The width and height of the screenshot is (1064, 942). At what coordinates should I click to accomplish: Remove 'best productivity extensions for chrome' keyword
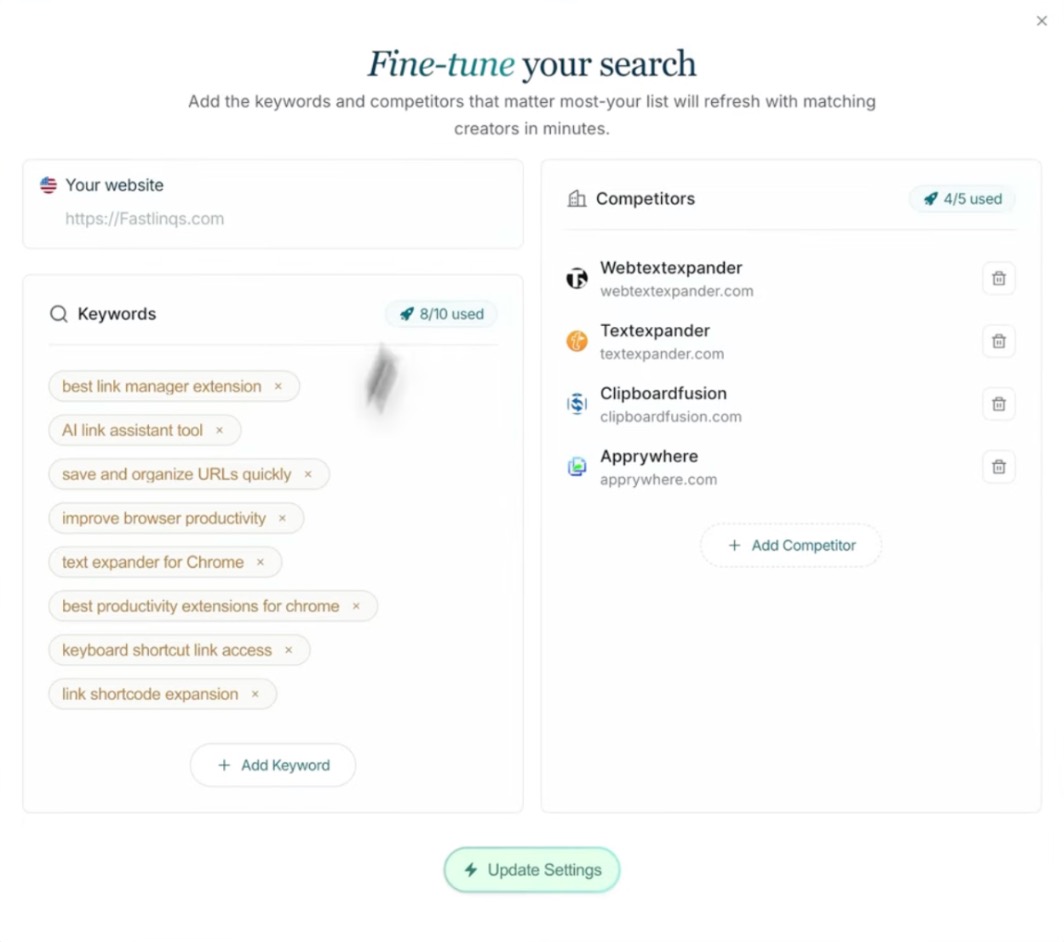[356, 607]
